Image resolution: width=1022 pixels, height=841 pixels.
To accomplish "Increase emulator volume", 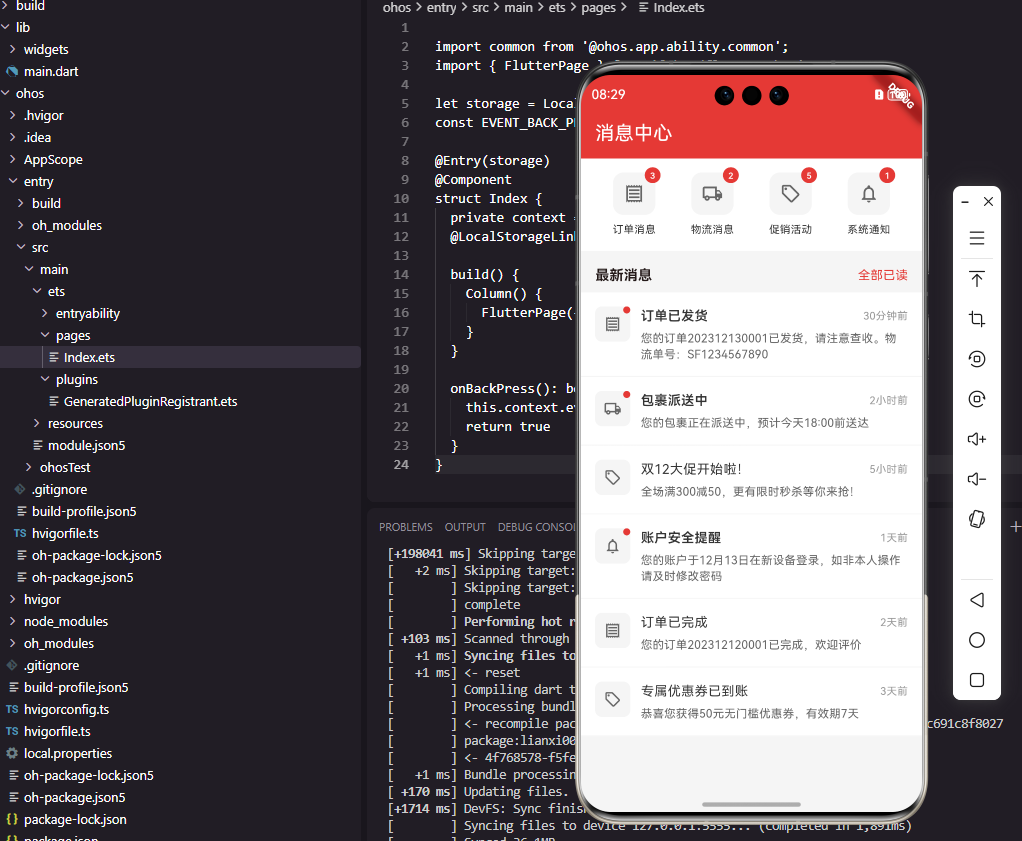I will [x=976, y=439].
